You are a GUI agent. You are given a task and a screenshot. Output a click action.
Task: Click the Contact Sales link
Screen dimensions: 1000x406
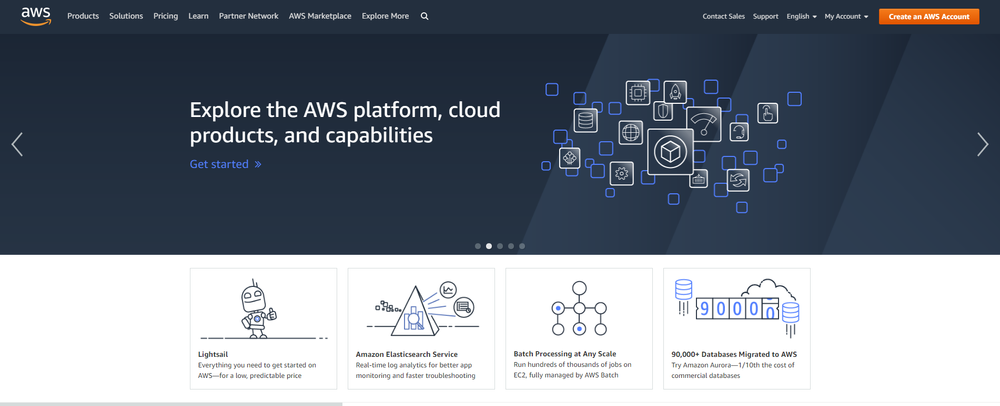(x=723, y=17)
